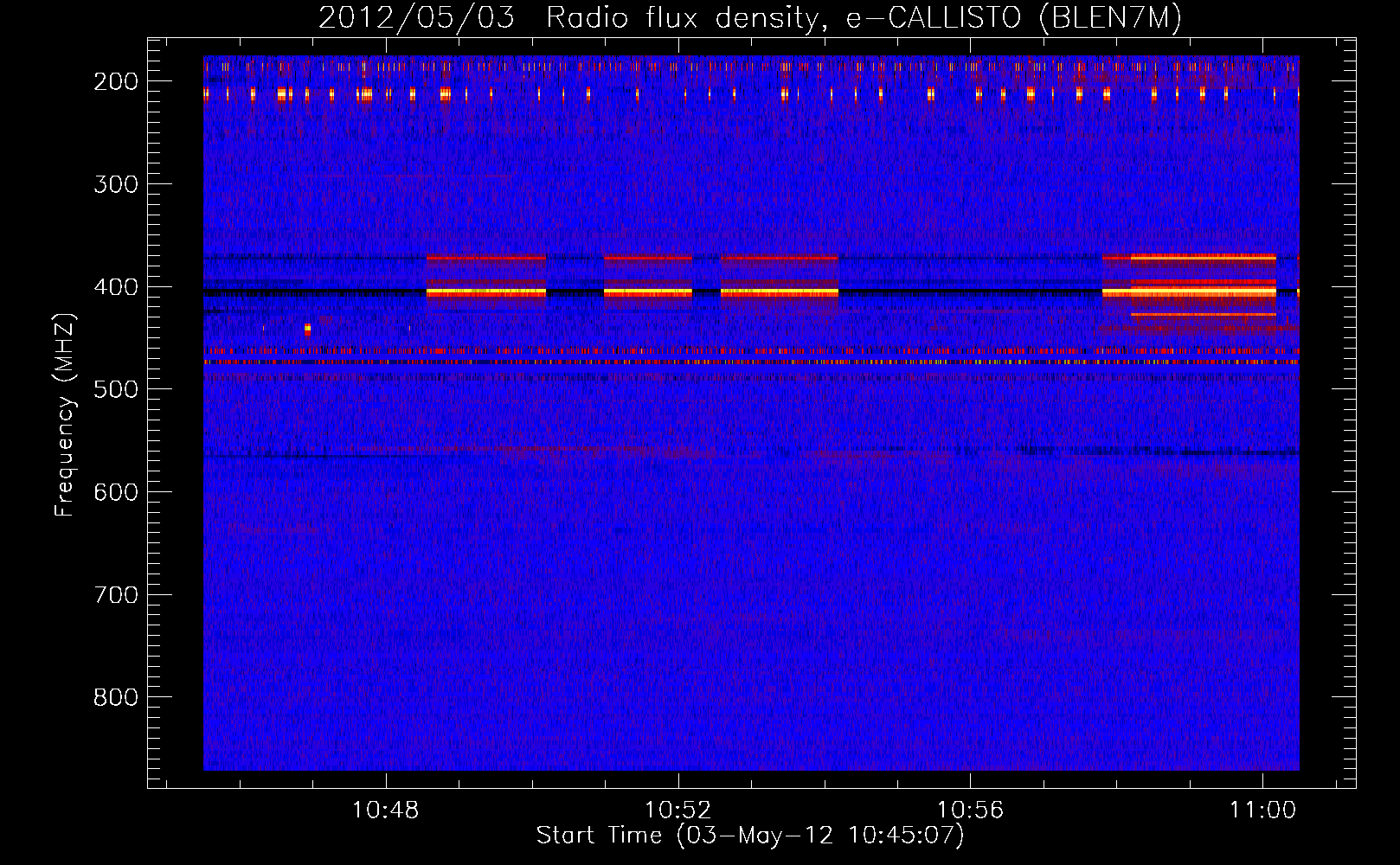The image size is (1400, 865).
Task: Click the 200 frequency tick label
Action: [116, 81]
